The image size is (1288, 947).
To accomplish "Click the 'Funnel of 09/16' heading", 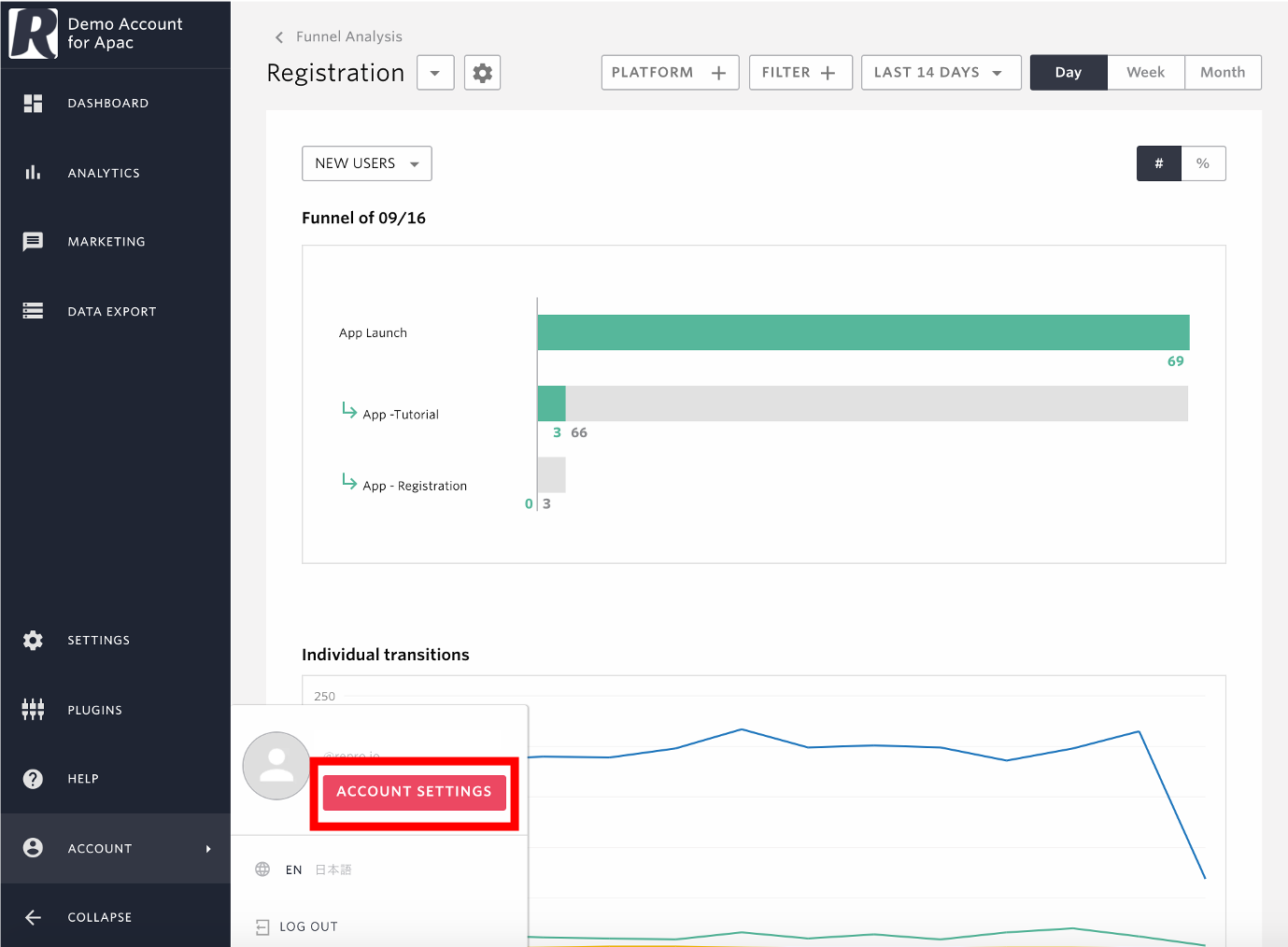I will point(363,218).
